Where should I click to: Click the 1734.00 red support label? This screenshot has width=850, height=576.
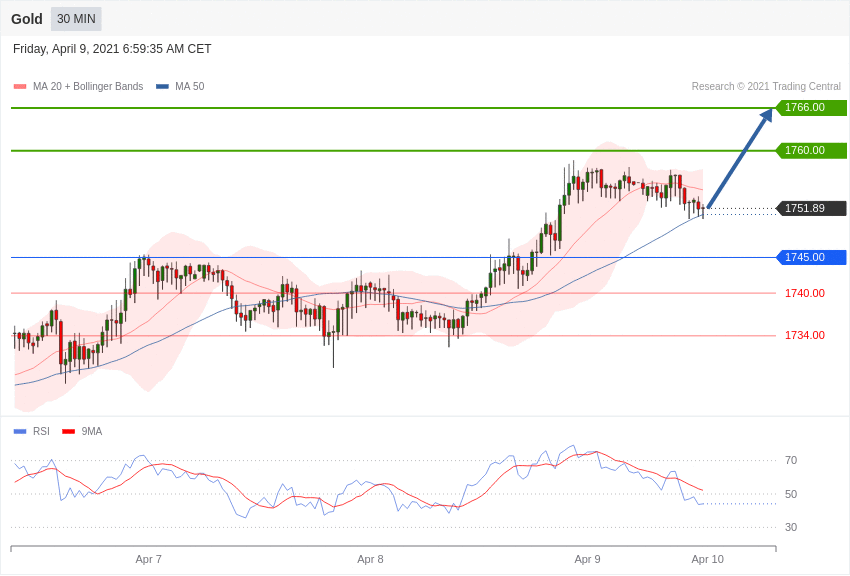(x=804, y=335)
